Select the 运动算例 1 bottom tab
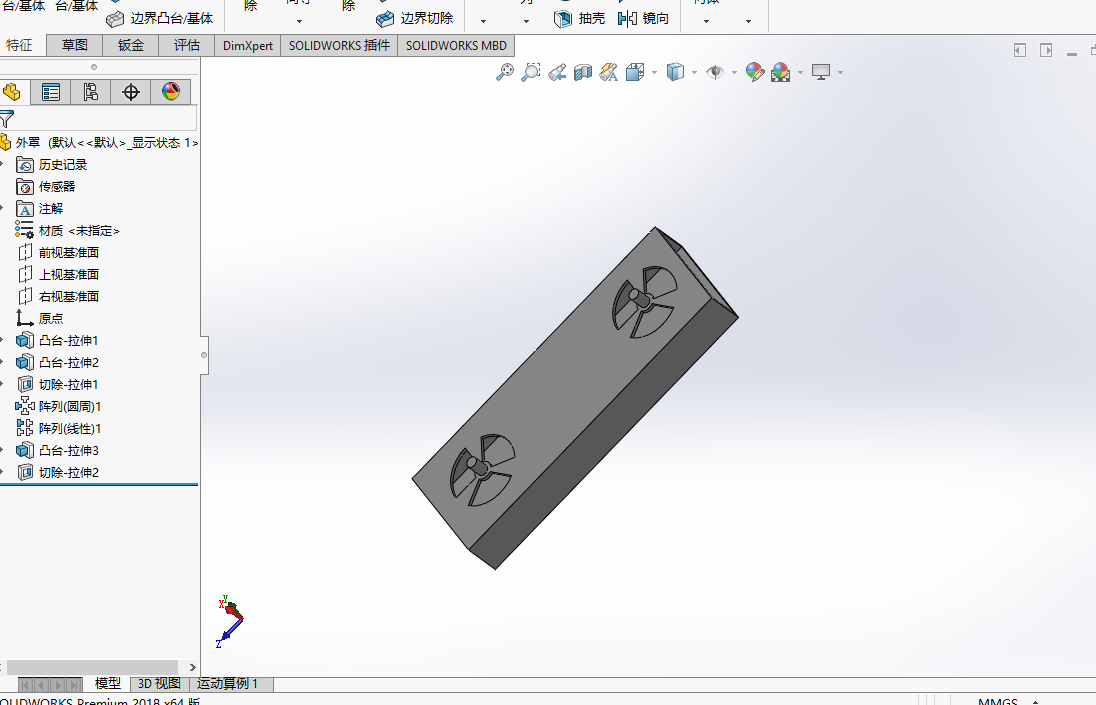This screenshot has height=705, width=1096. tap(228, 683)
